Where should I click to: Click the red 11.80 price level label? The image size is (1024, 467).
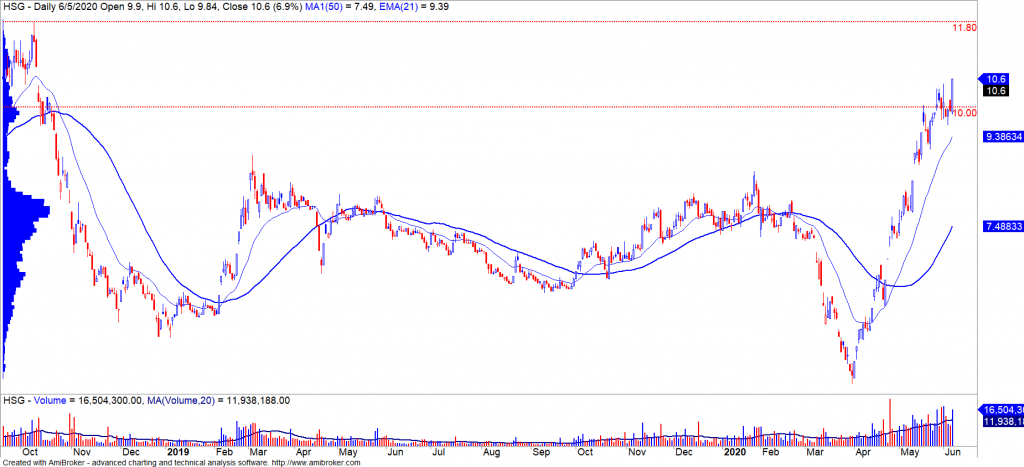tap(964, 28)
